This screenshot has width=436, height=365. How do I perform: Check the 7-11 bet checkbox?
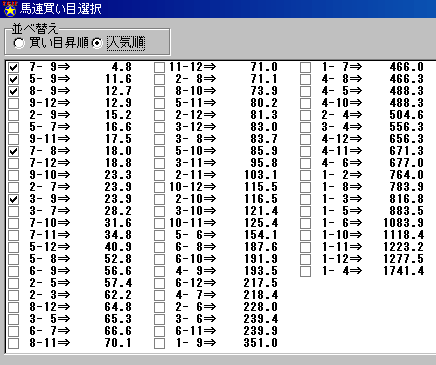[x=13, y=235]
